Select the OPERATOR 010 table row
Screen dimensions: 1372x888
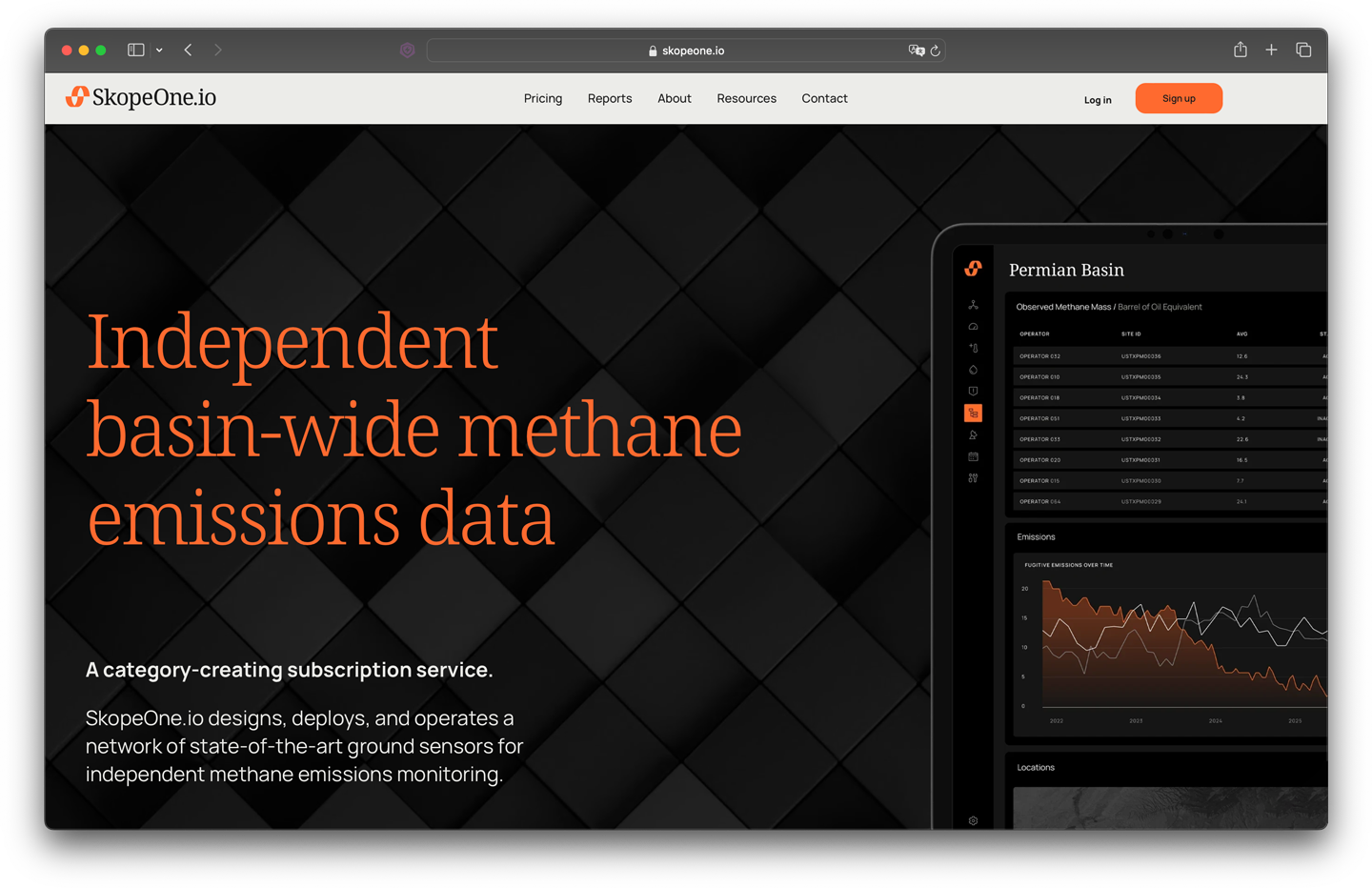[x=1170, y=377]
